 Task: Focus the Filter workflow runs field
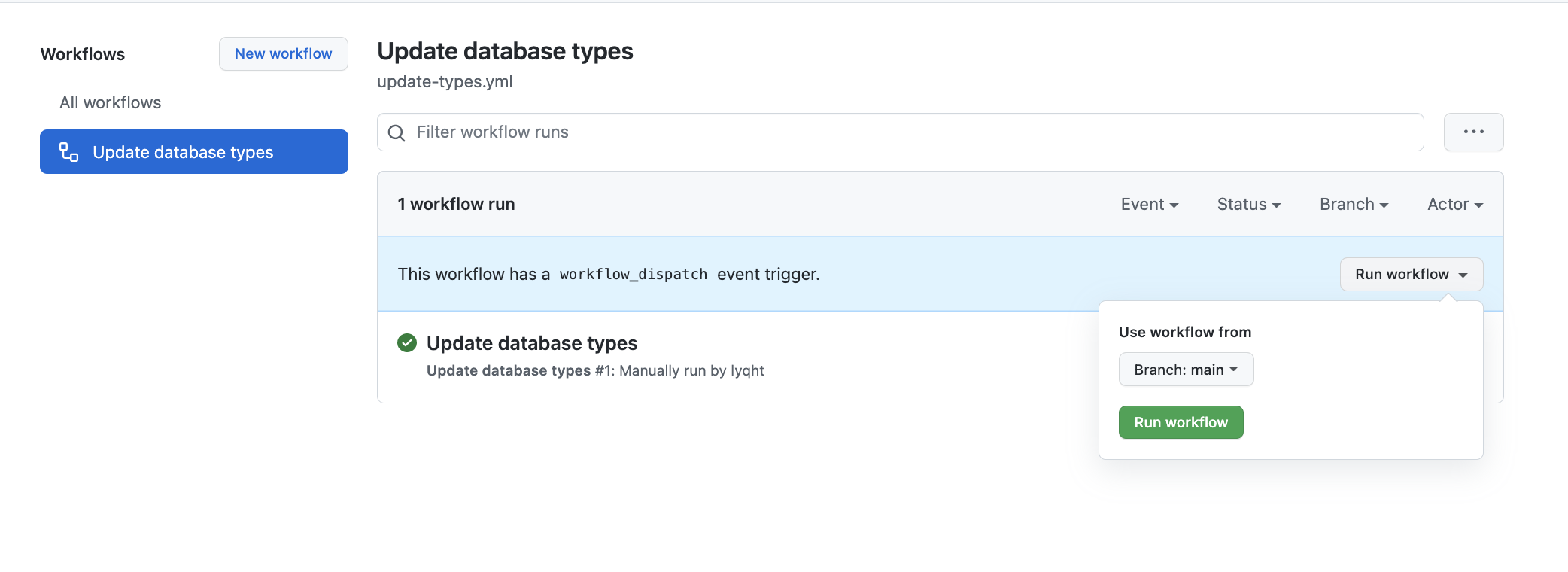[903, 132]
